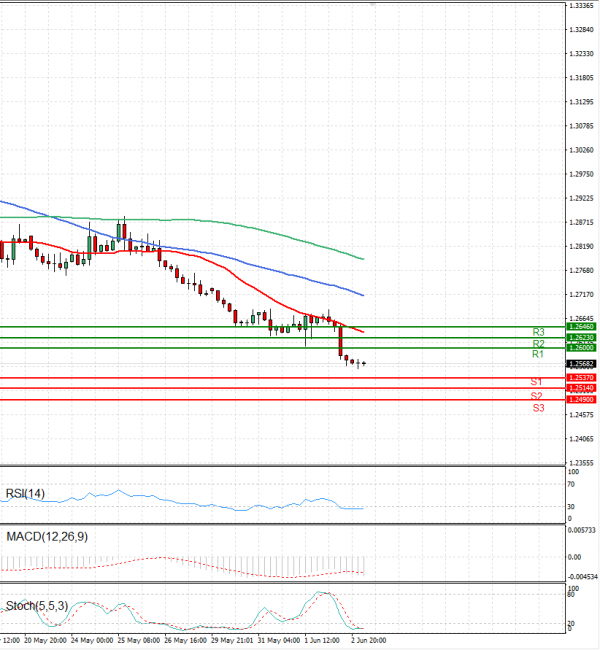The width and height of the screenshot is (600, 650).
Task: Click the RSI(14) indicator label
Action: click(x=25, y=494)
